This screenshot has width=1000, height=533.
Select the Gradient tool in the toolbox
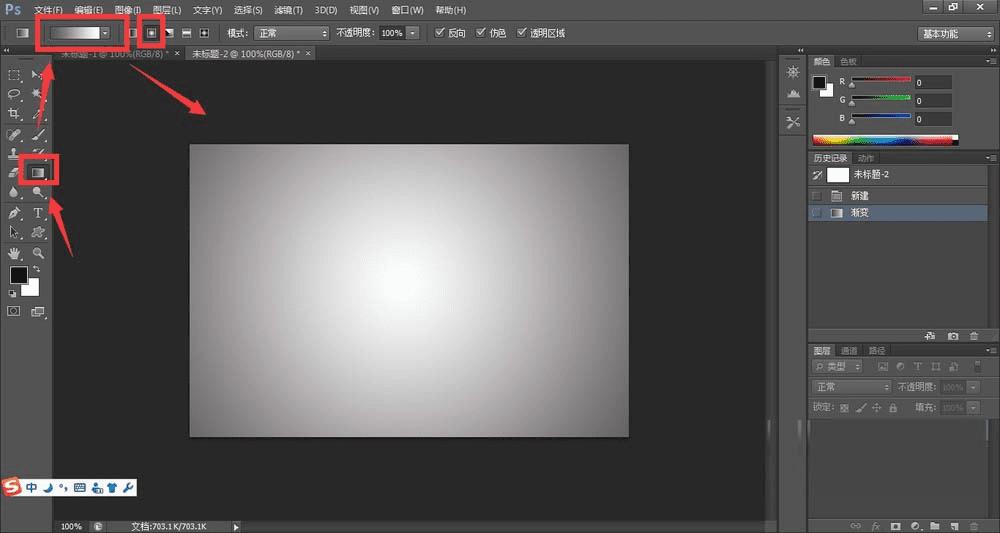tap(38, 172)
